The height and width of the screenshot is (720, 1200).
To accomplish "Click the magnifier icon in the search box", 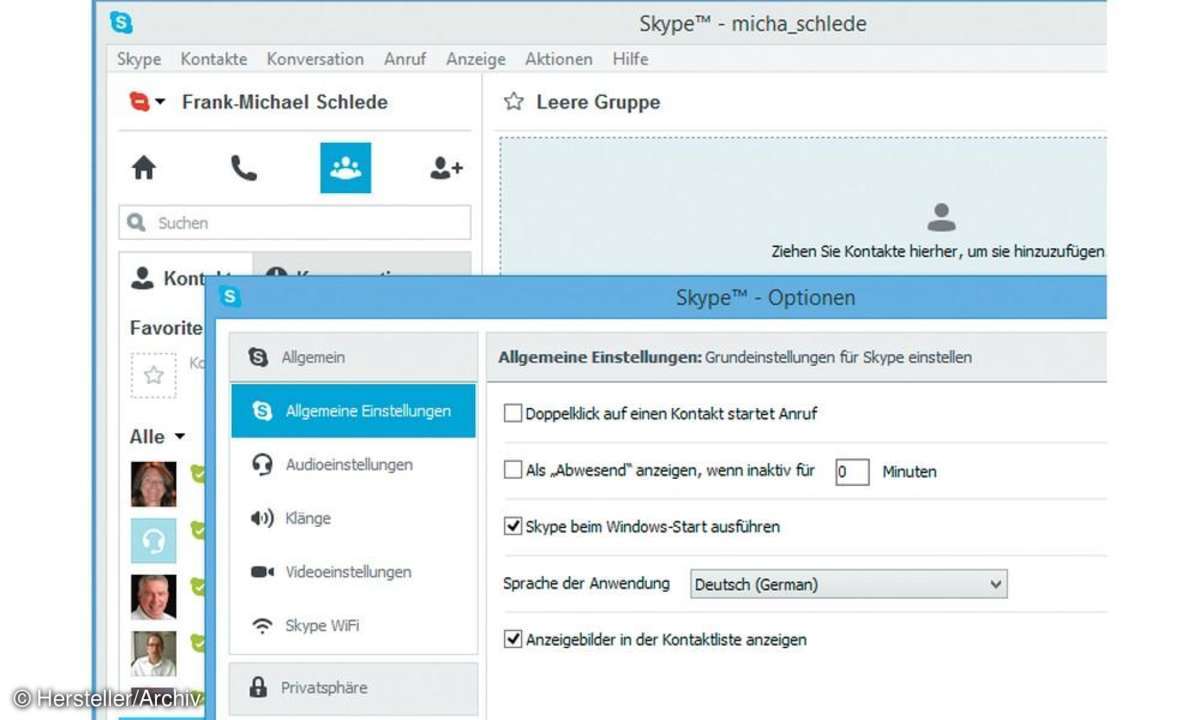I will click(136, 223).
